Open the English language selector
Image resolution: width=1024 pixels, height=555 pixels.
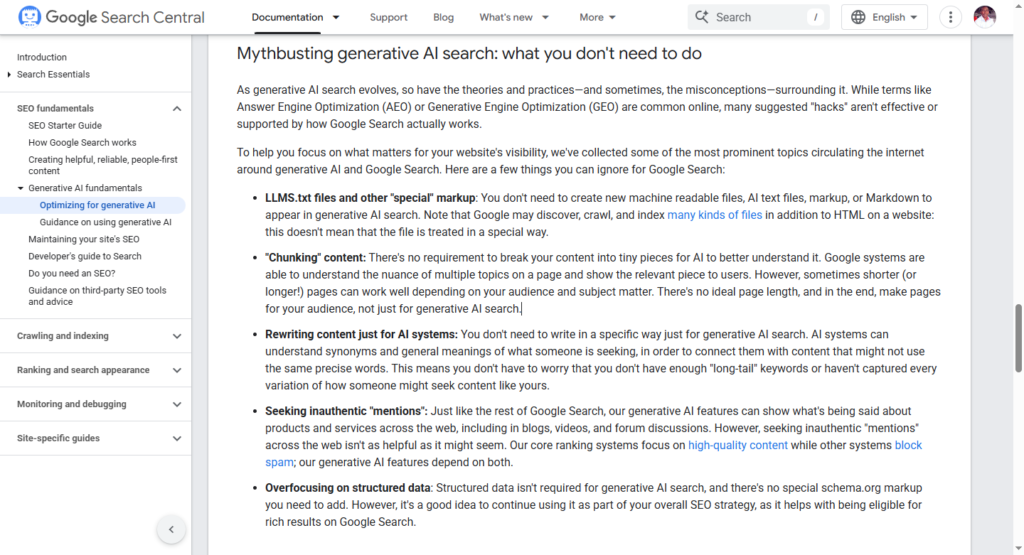point(884,17)
